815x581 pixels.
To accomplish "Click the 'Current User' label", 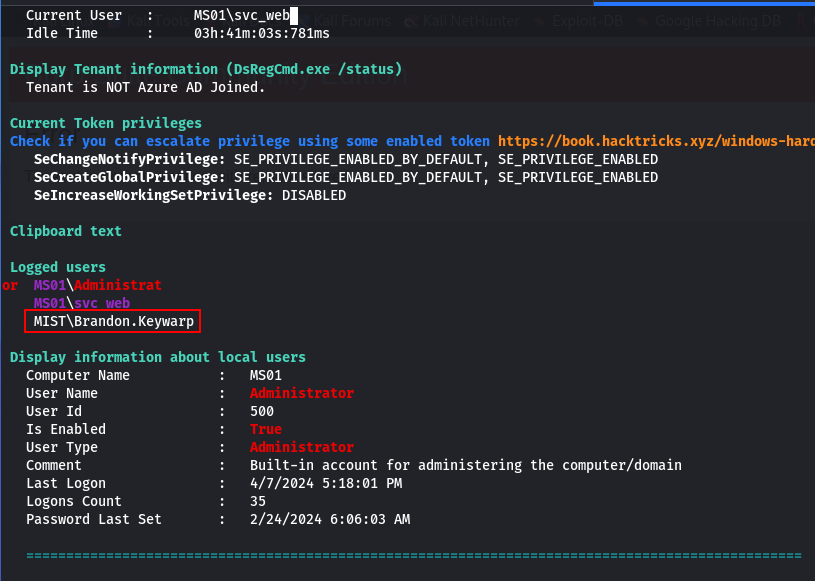I will 74,16.
